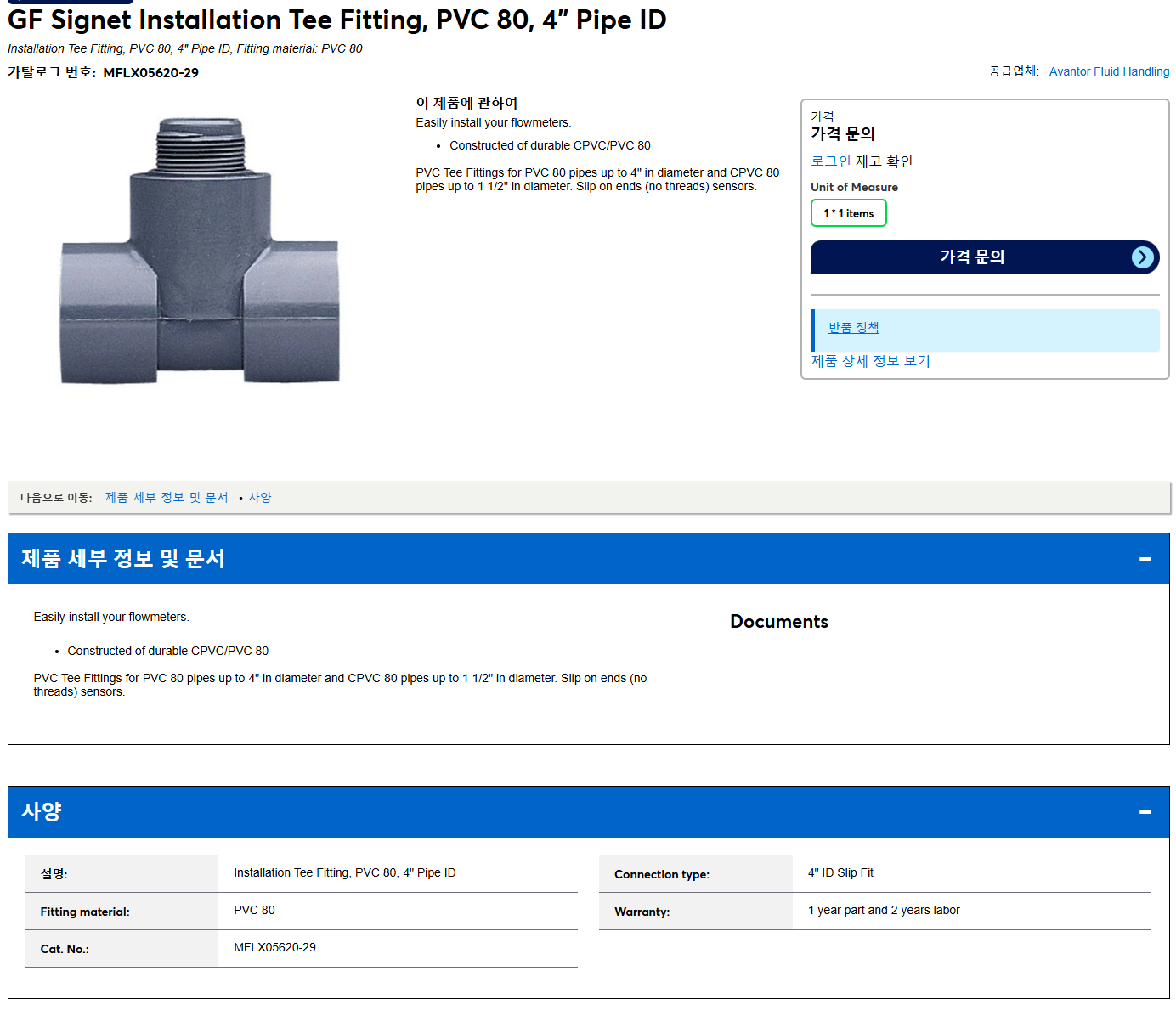Click the Documents heading
This screenshot has width=1176, height=1016.
[779, 622]
